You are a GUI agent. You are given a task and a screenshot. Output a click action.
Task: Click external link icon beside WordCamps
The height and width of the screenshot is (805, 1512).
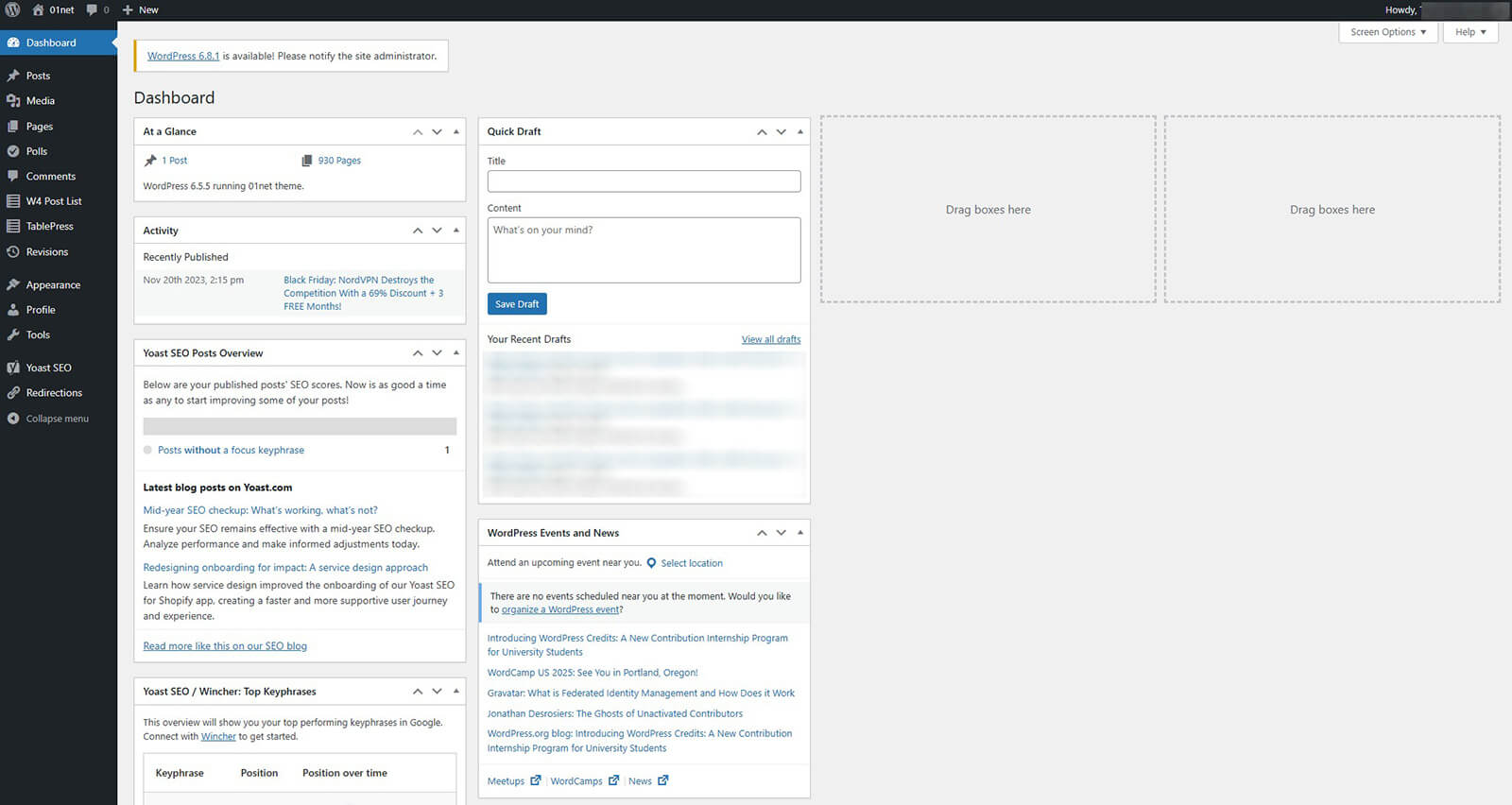[613, 780]
